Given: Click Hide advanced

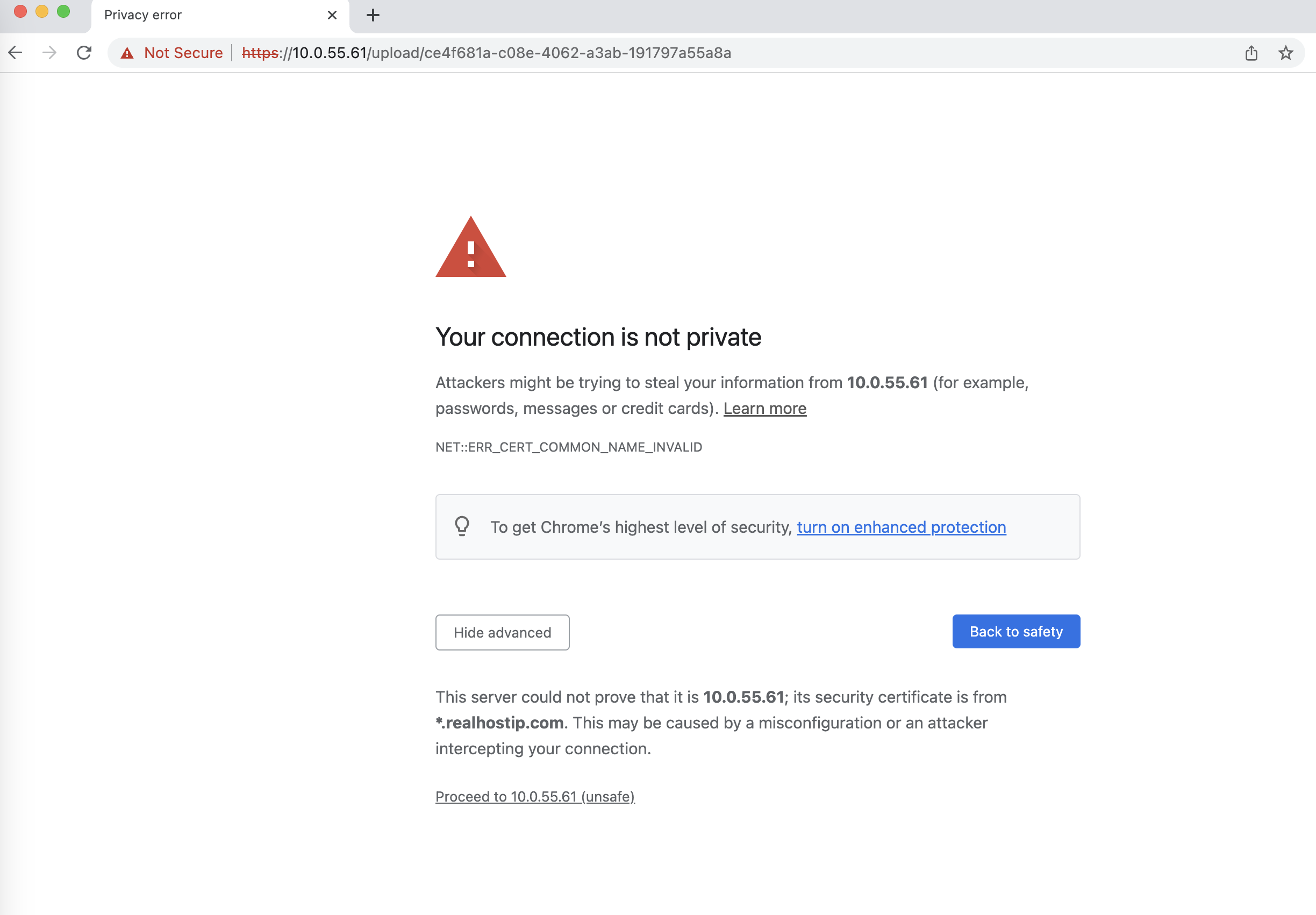Looking at the screenshot, I should [502, 632].
